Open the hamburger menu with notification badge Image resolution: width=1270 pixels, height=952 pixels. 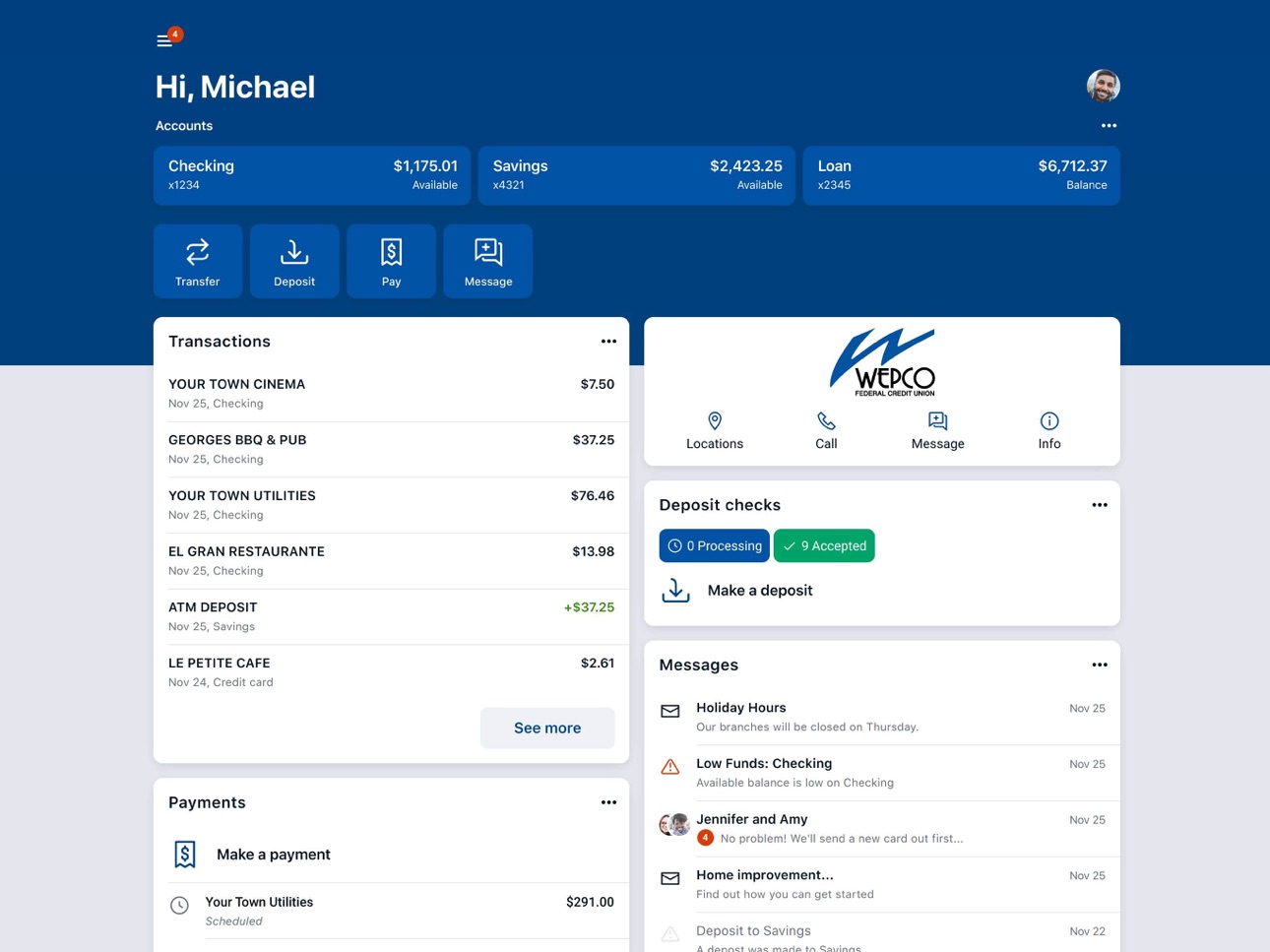168,38
